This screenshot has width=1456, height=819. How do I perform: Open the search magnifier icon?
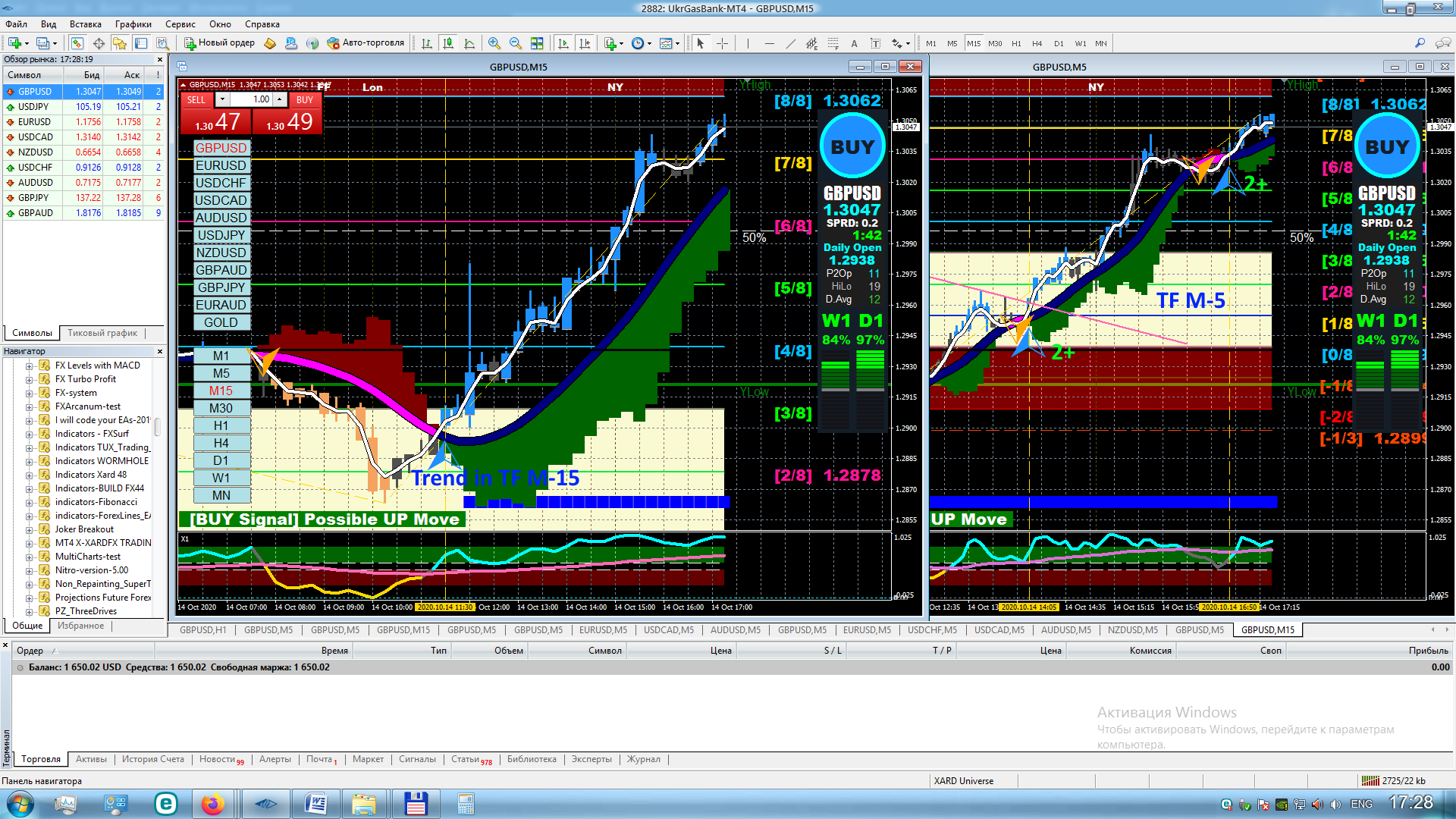pos(1420,43)
